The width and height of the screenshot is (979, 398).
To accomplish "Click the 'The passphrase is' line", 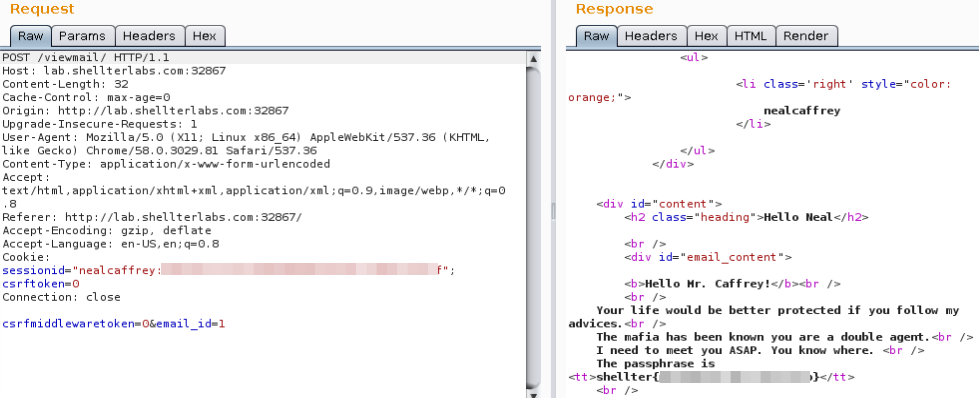I will tap(656, 364).
